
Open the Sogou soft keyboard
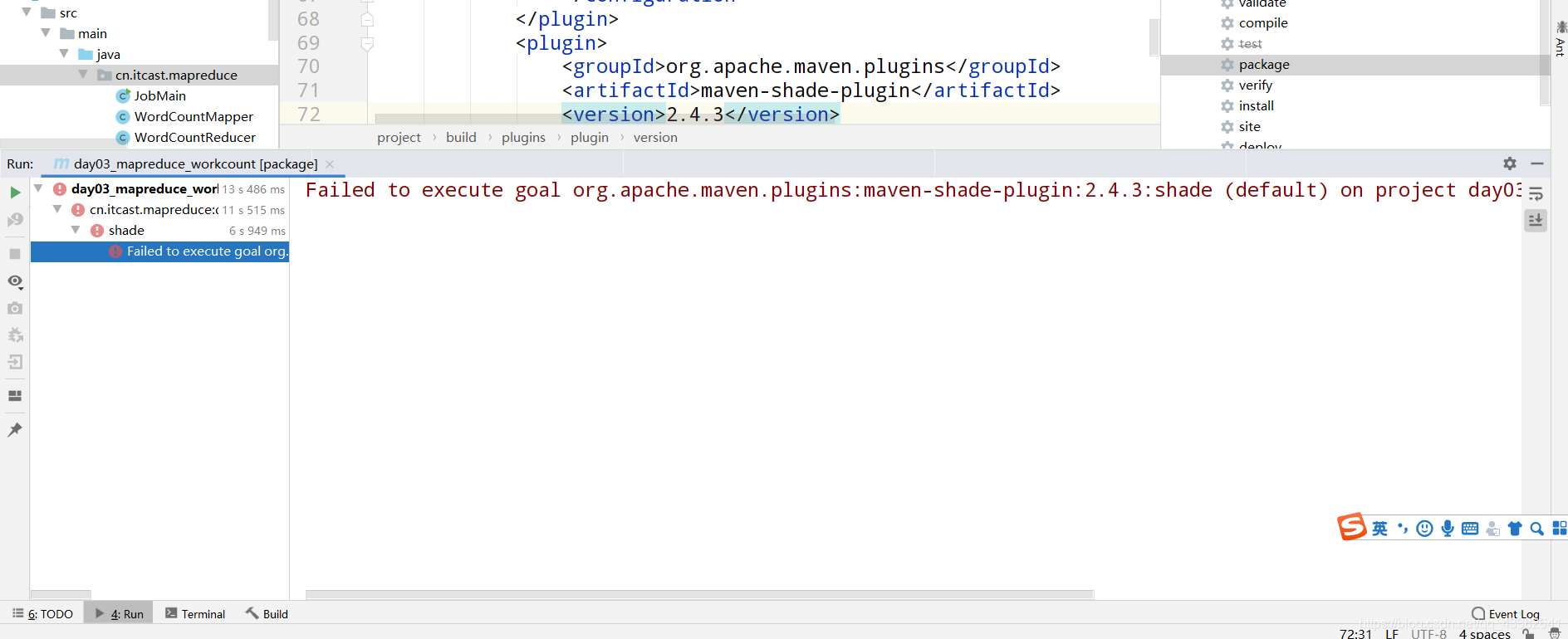[x=1470, y=529]
